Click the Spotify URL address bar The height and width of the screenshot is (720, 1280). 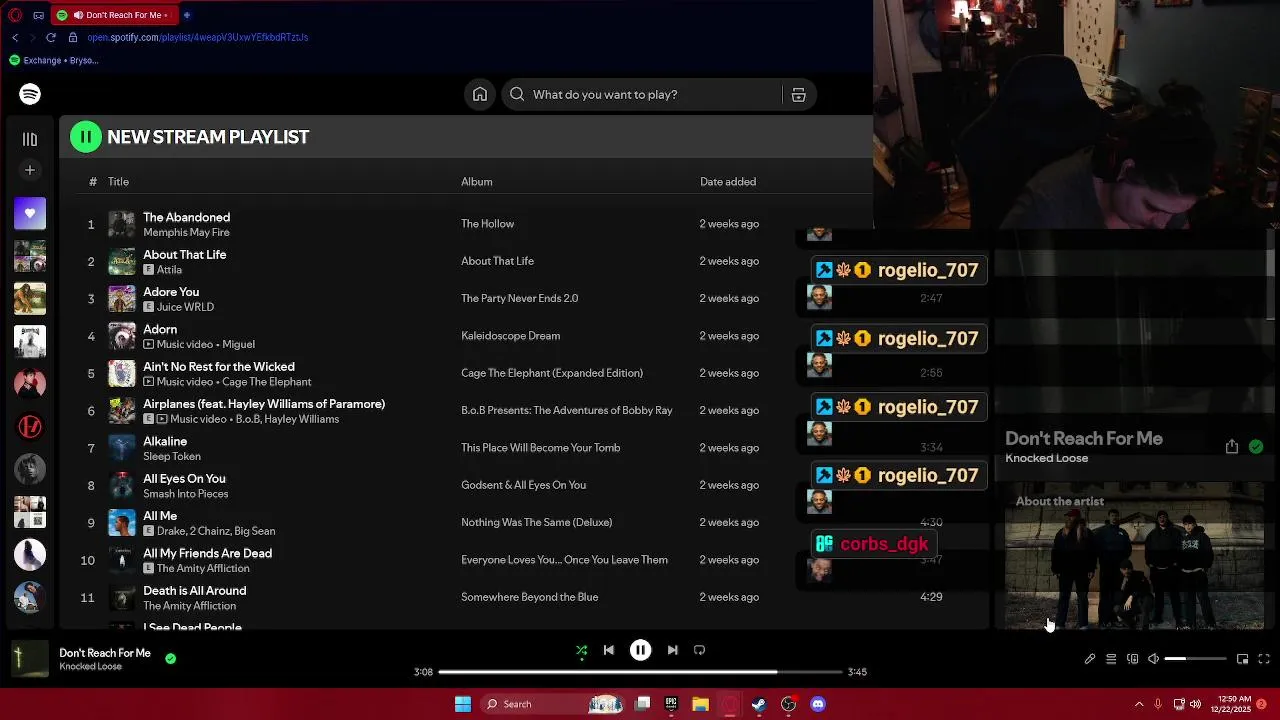pyautogui.click(x=197, y=37)
